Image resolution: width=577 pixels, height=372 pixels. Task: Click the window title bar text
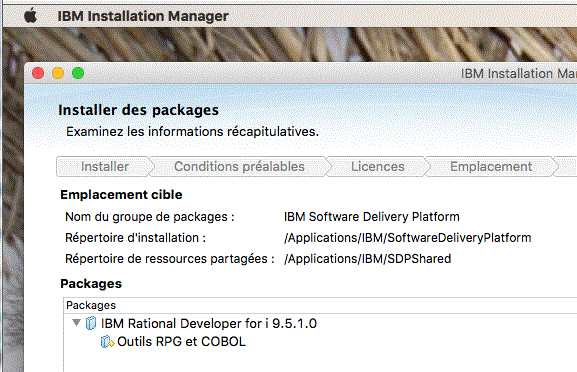[x=519, y=74]
